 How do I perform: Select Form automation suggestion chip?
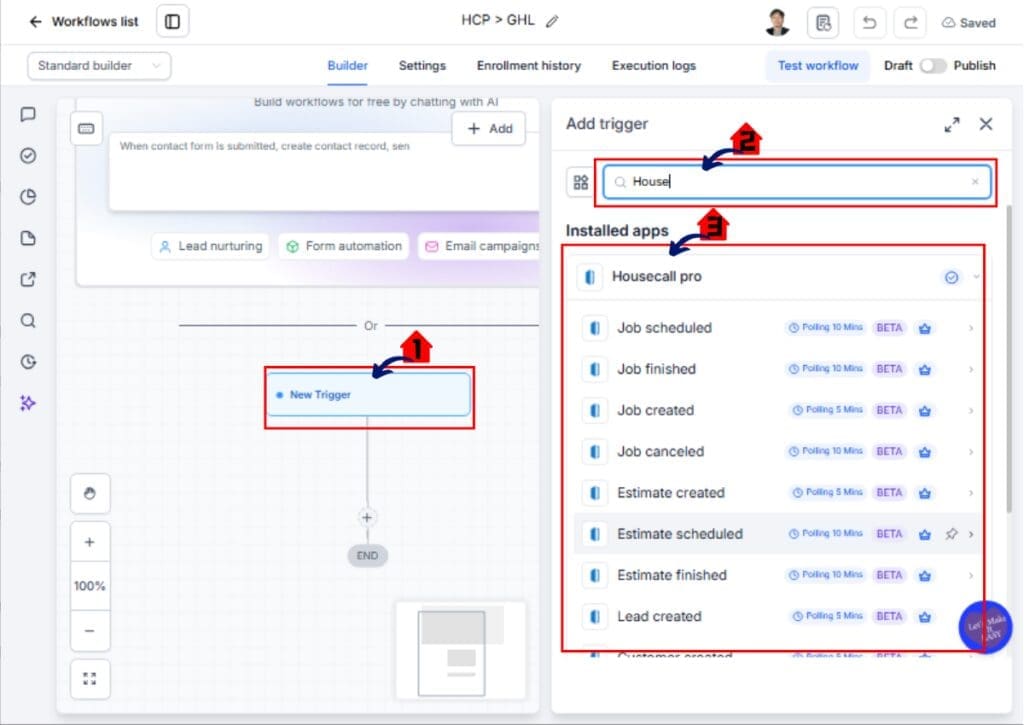click(344, 246)
